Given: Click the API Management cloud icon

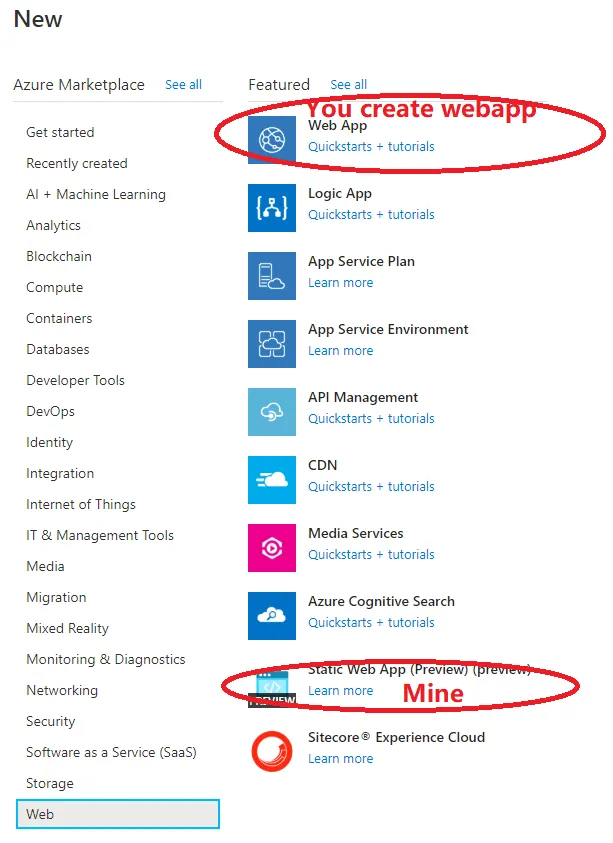Looking at the screenshot, I should click(x=272, y=412).
